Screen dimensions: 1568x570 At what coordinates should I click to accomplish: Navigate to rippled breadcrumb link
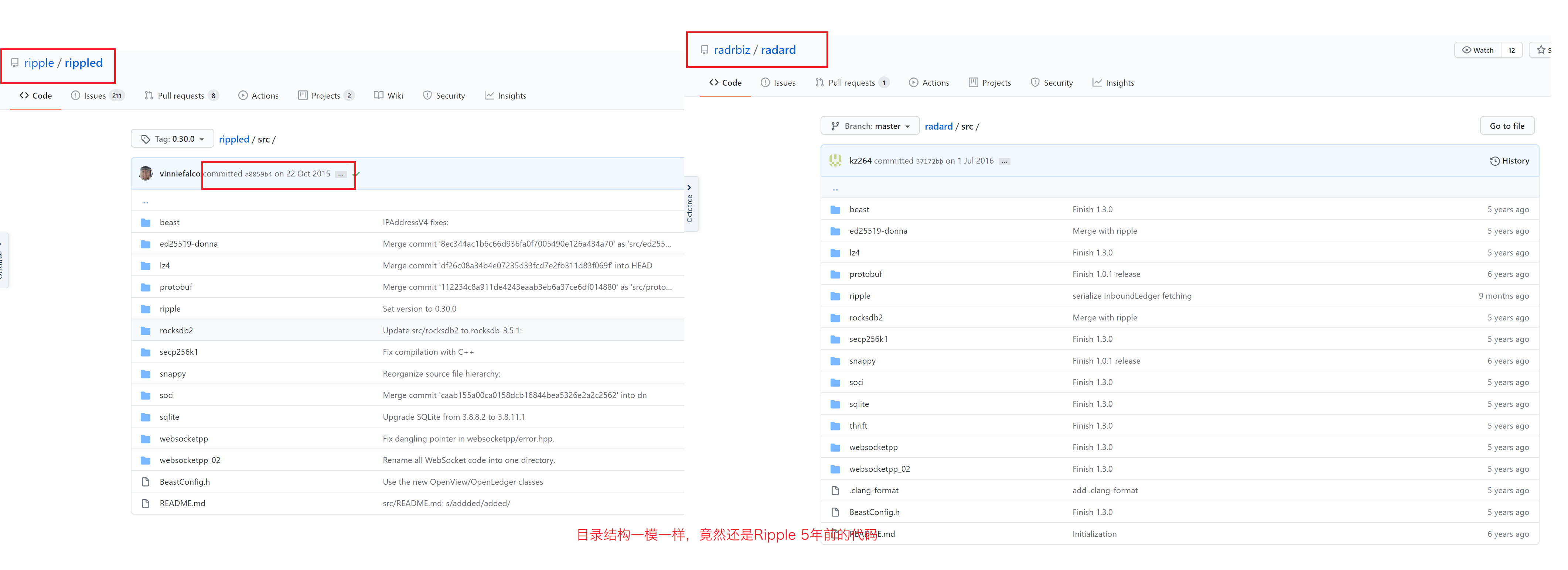(x=234, y=139)
